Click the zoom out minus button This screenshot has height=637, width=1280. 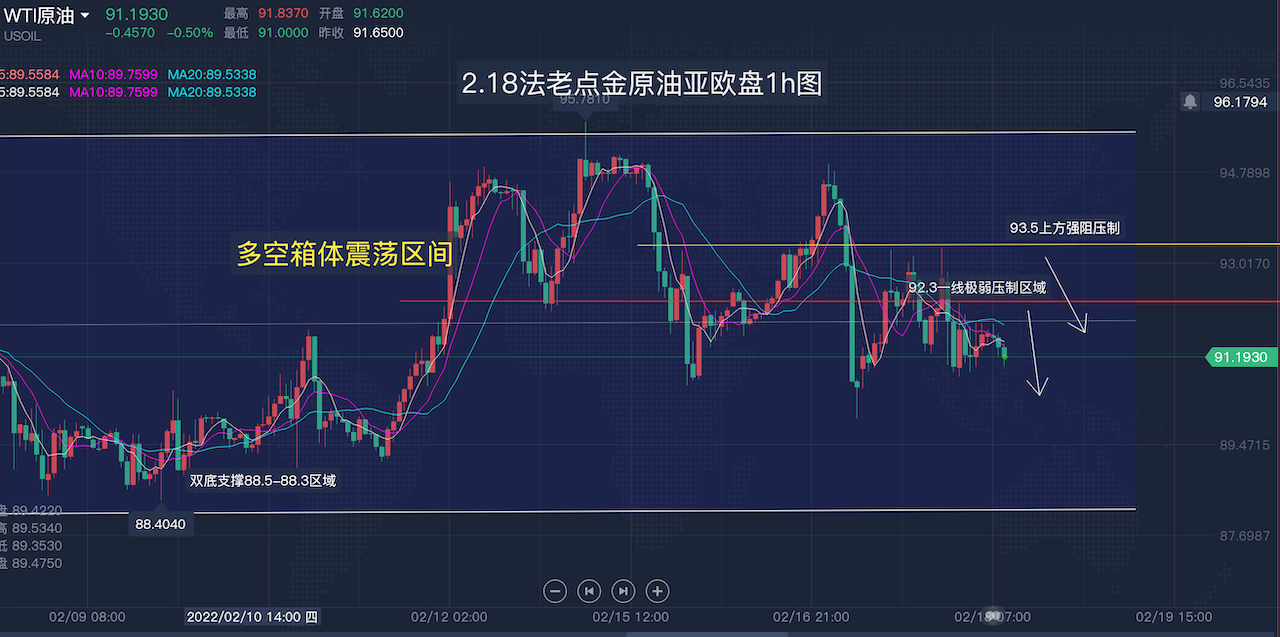tap(555, 591)
